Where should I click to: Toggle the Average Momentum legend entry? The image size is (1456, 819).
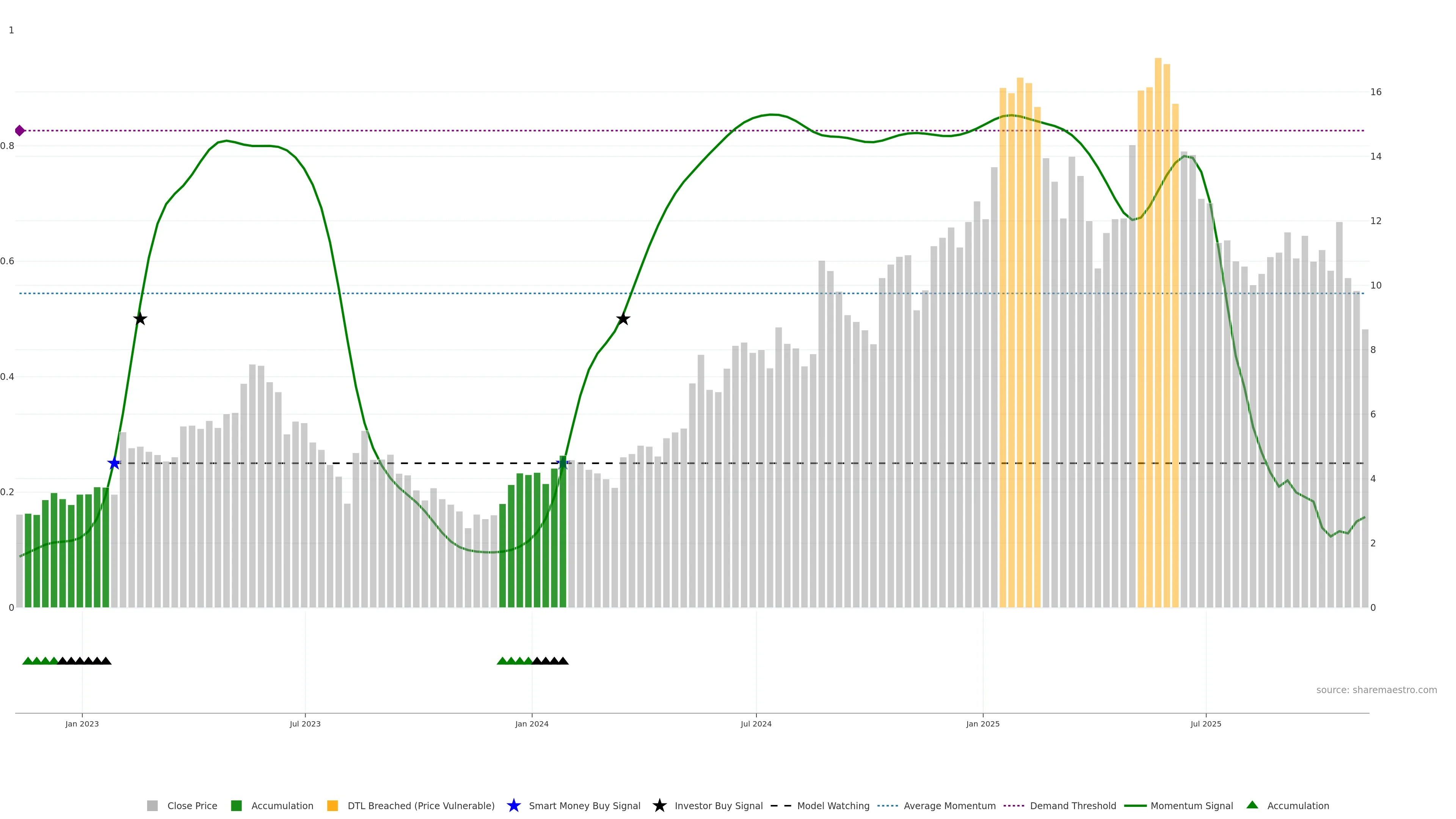[949, 805]
